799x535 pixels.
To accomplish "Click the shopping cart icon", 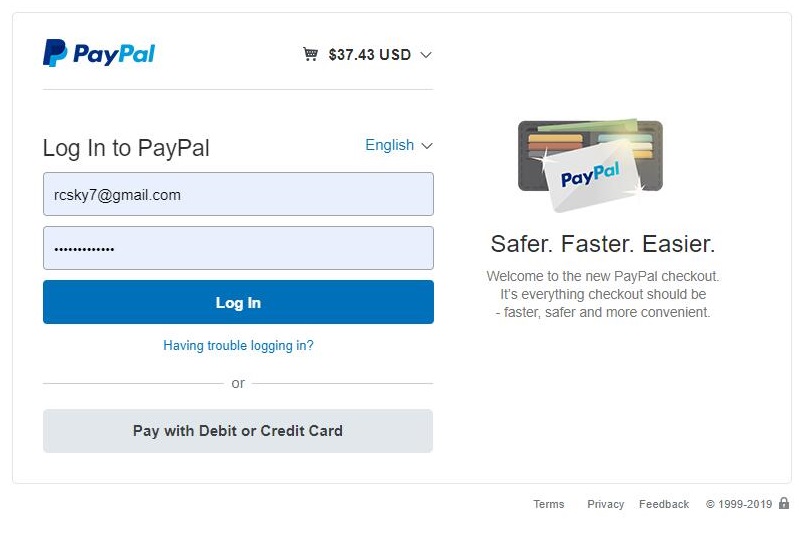I will (x=310, y=54).
